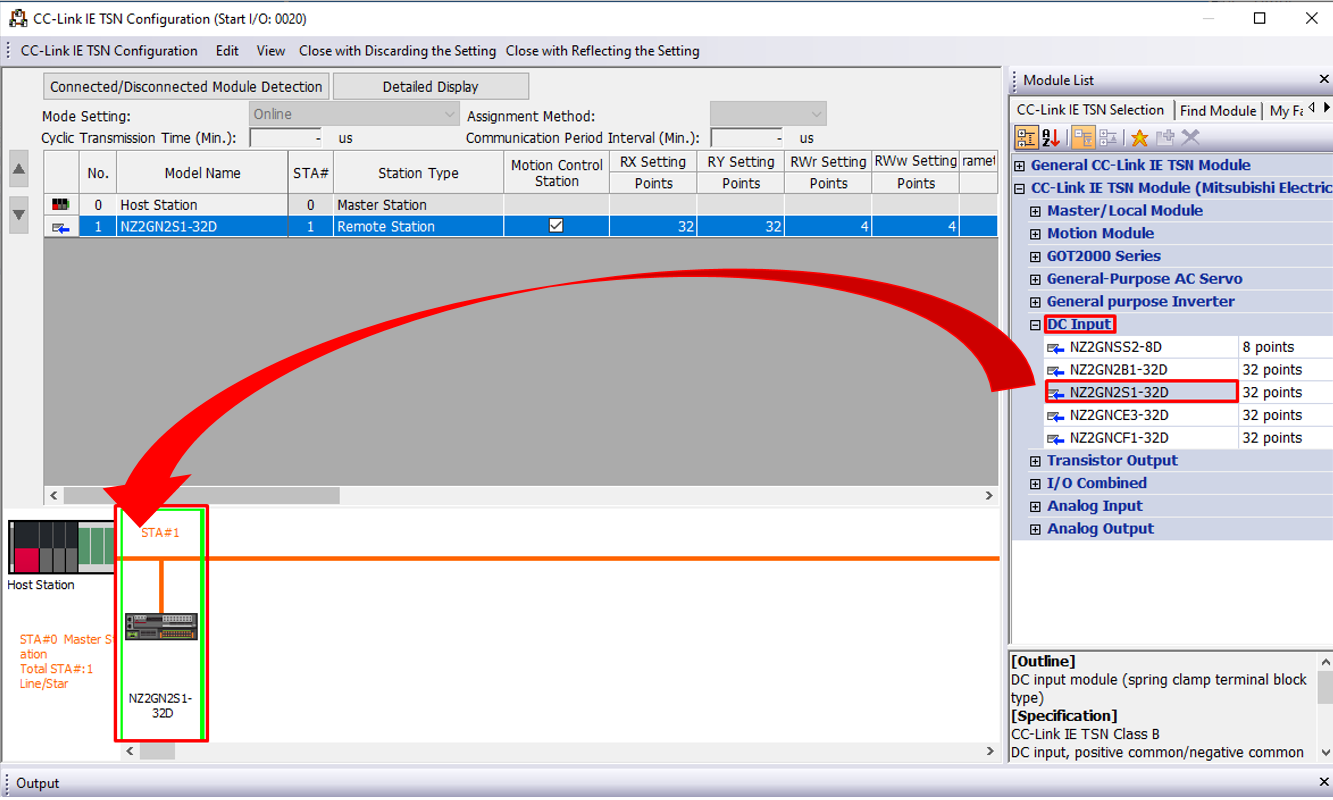
Task: Click the Cyclic Transmission Time input field
Action: pos(285,138)
